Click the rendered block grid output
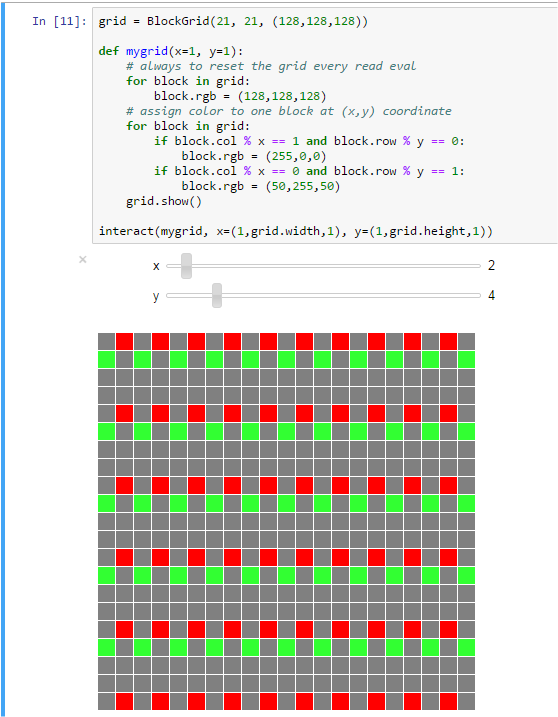The height and width of the screenshot is (717, 558). [x=286, y=521]
